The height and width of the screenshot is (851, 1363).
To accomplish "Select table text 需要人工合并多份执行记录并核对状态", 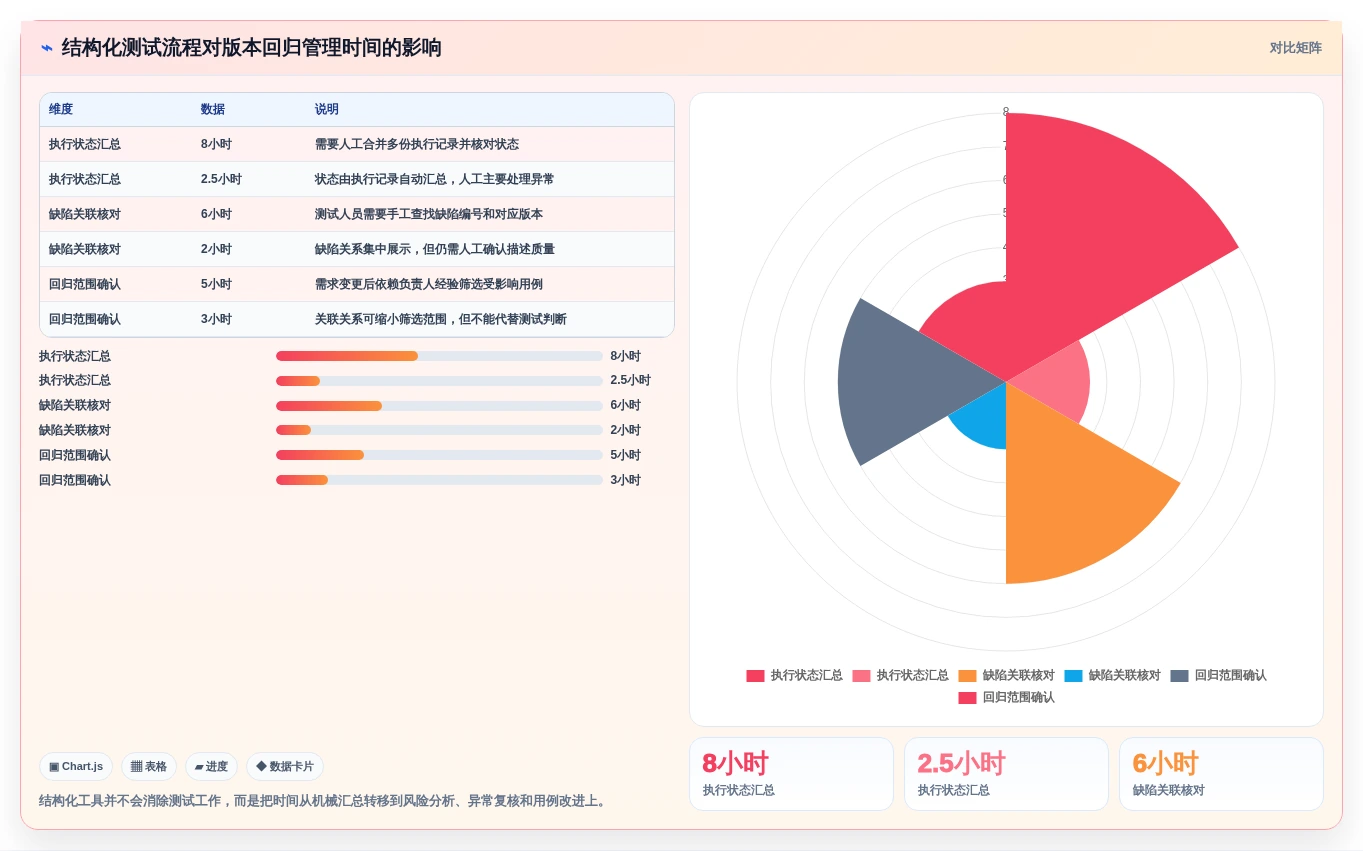I will [x=417, y=145].
